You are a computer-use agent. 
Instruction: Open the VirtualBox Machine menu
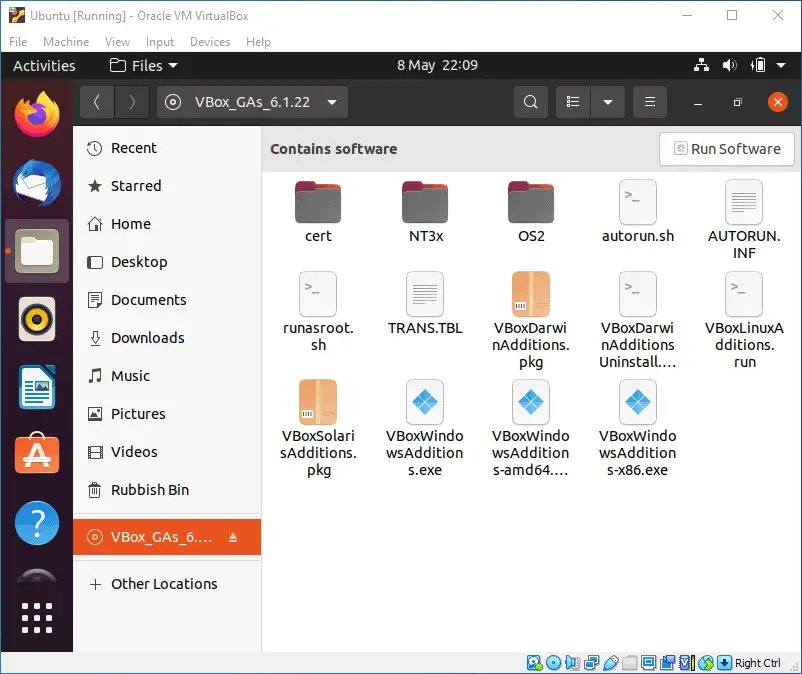(66, 42)
